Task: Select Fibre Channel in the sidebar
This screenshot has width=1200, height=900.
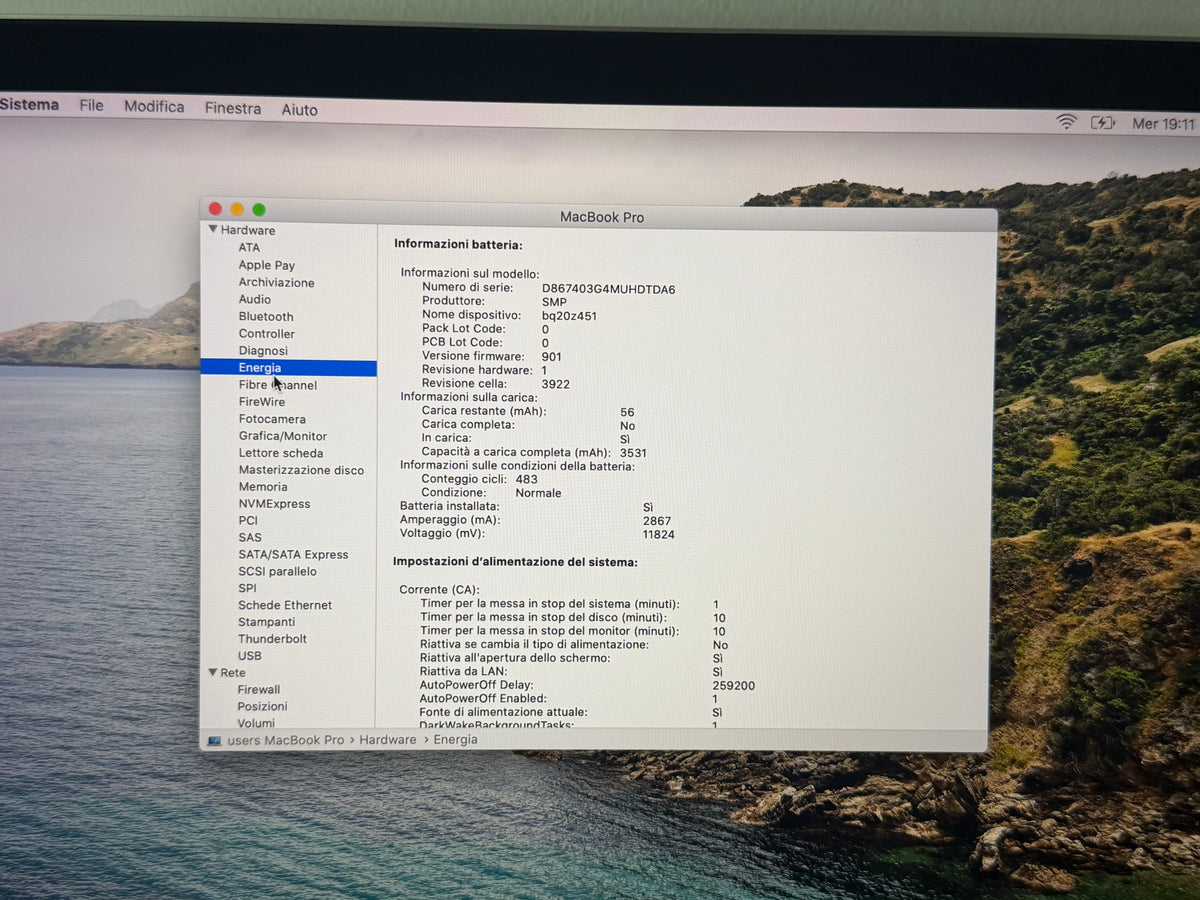Action: (x=277, y=385)
